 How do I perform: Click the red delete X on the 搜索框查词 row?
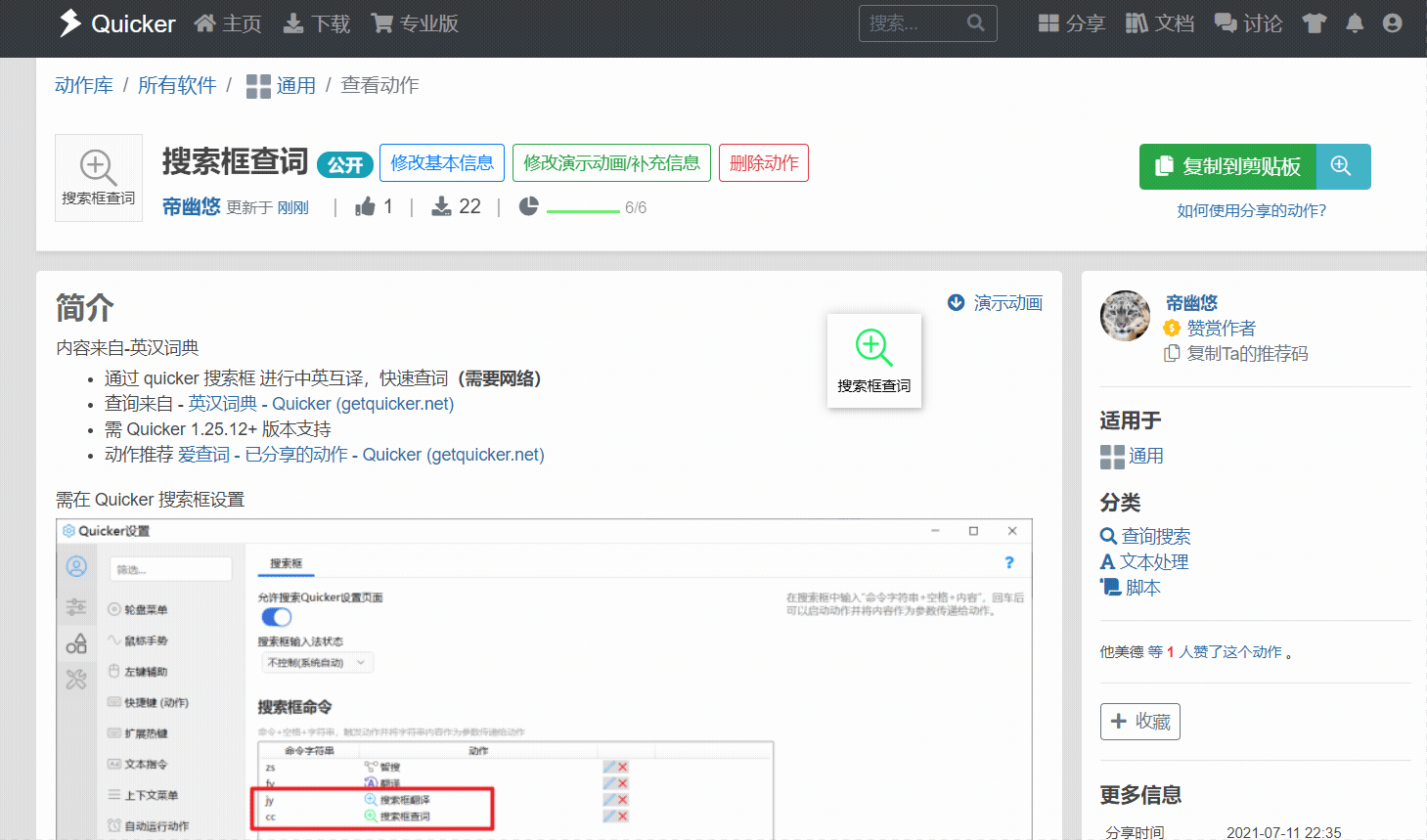[x=623, y=816]
